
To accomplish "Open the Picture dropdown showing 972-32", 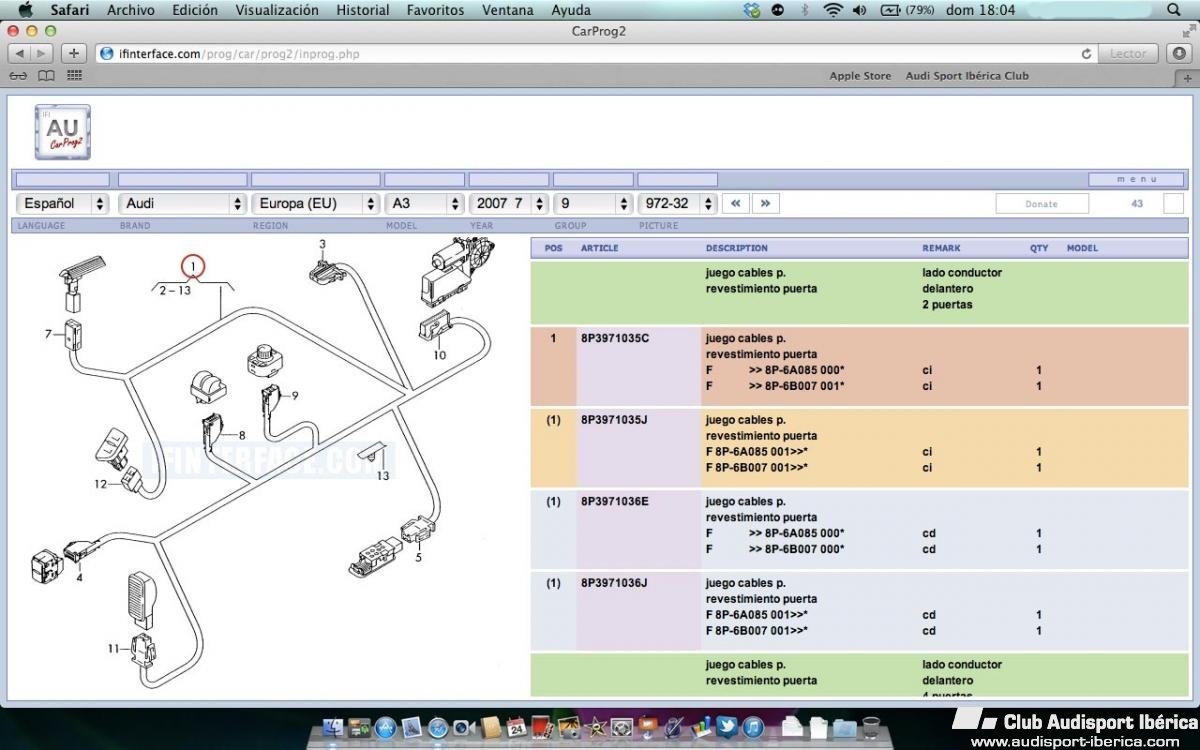I will (x=678, y=203).
